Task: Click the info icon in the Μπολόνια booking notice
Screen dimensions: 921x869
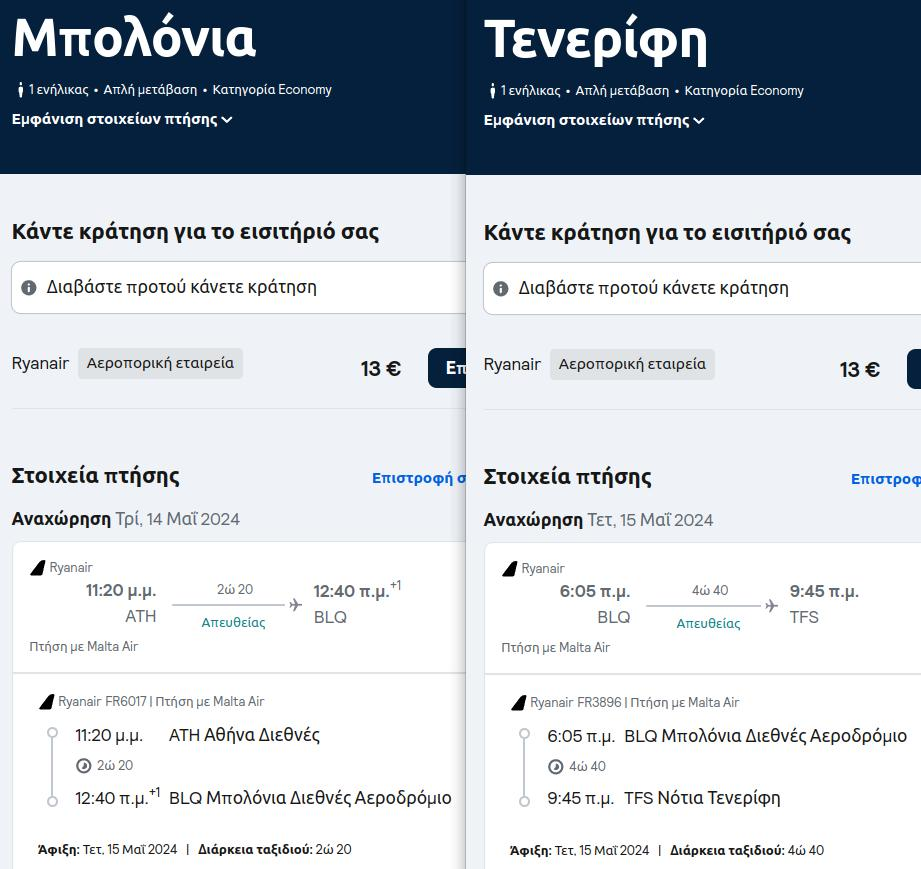Action: point(28,287)
